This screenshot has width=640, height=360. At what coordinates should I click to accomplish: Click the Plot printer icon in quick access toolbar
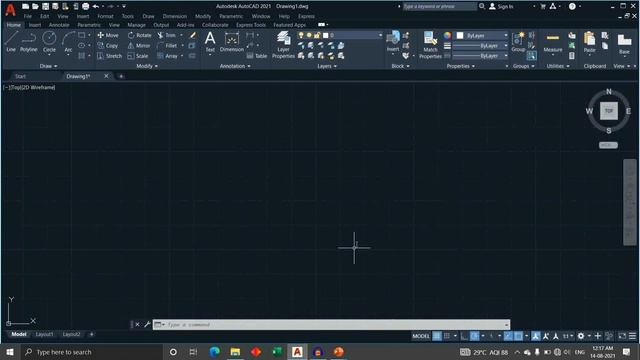click(85, 6)
